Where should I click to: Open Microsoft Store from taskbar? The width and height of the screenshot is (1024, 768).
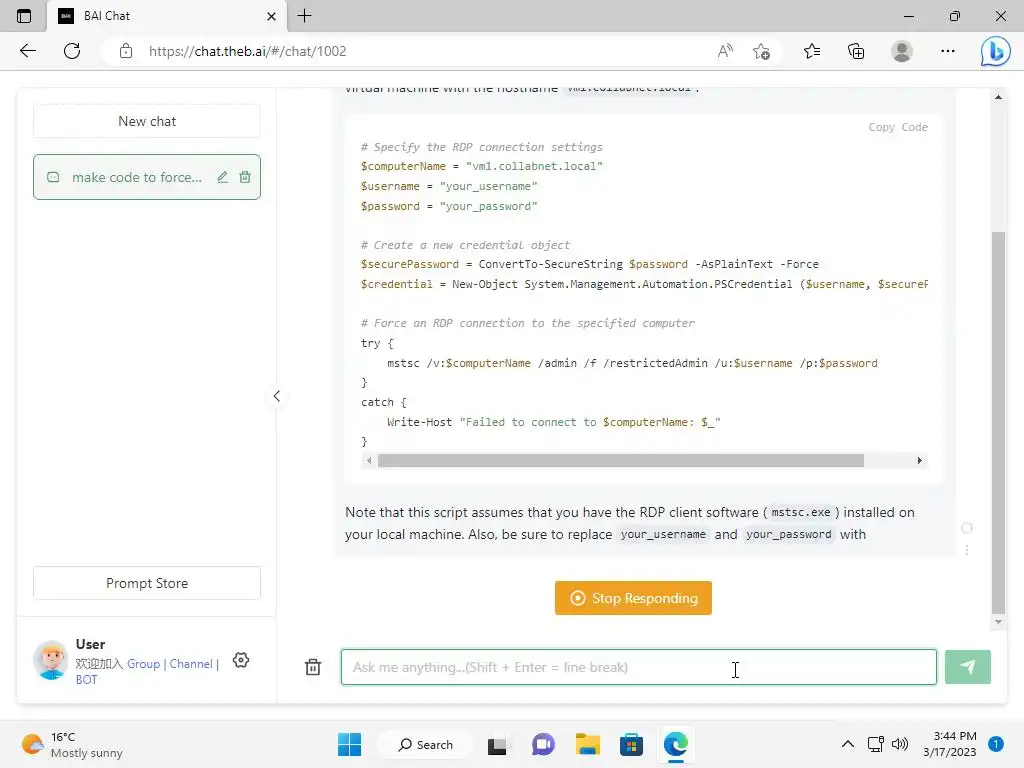click(632, 744)
